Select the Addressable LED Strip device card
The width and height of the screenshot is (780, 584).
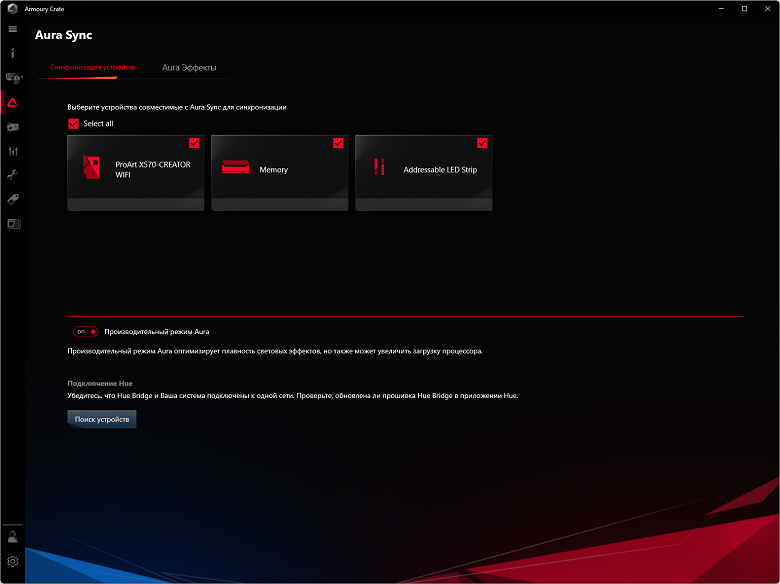tap(424, 173)
